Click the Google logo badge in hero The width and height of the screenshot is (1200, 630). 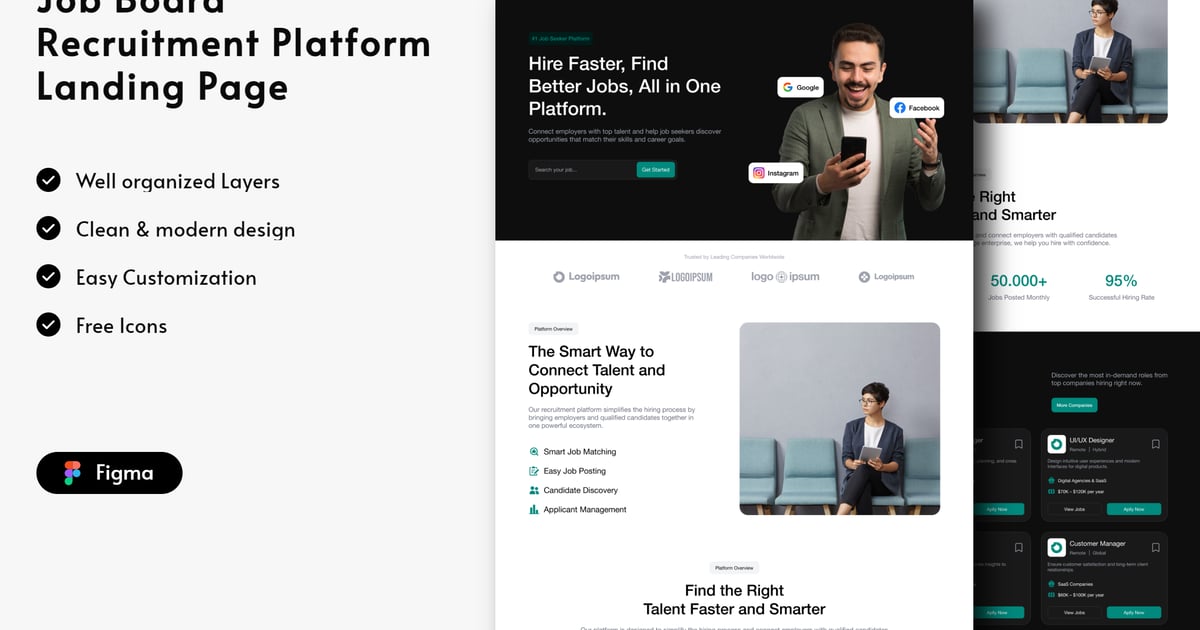[x=800, y=87]
